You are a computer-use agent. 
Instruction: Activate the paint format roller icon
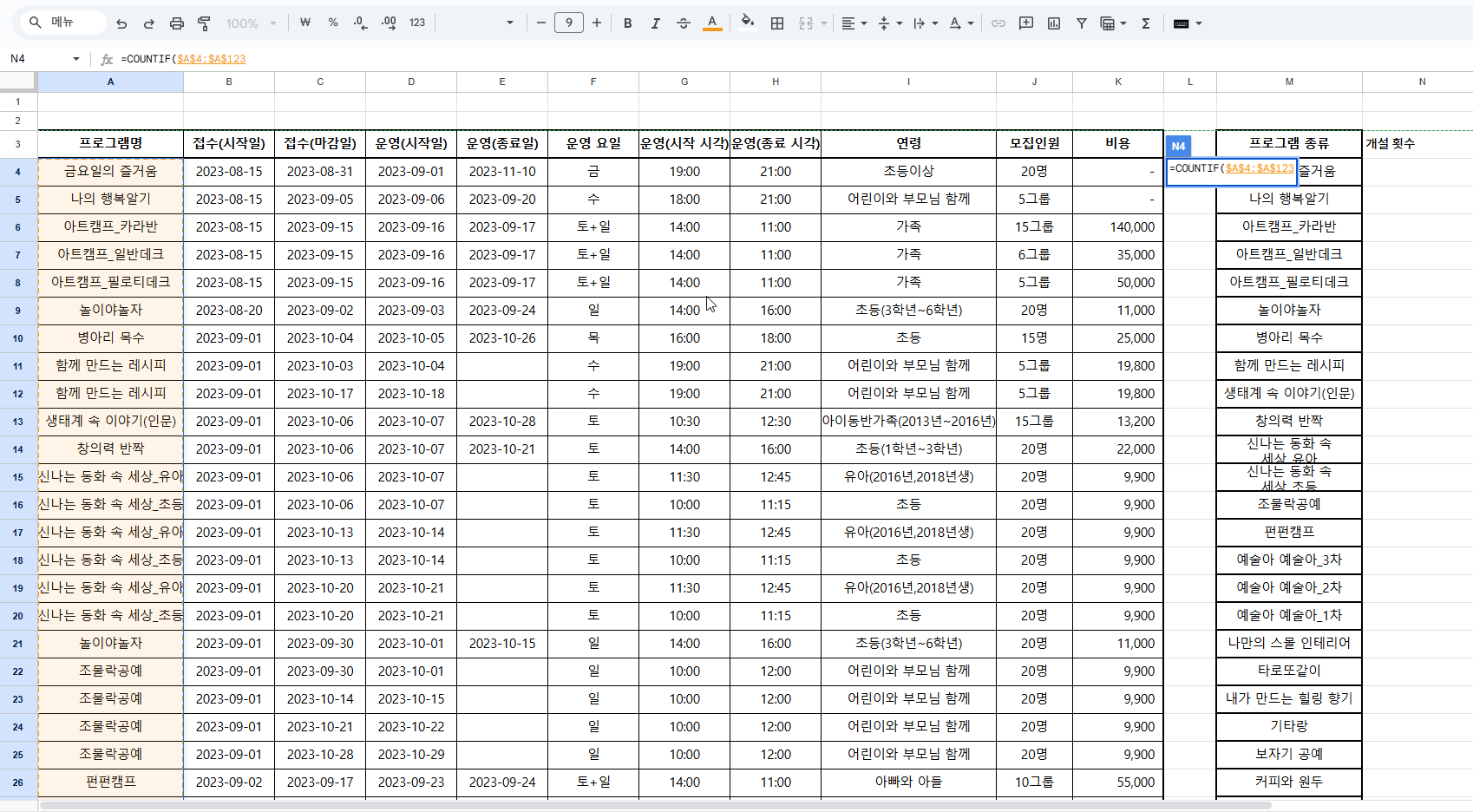click(205, 23)
